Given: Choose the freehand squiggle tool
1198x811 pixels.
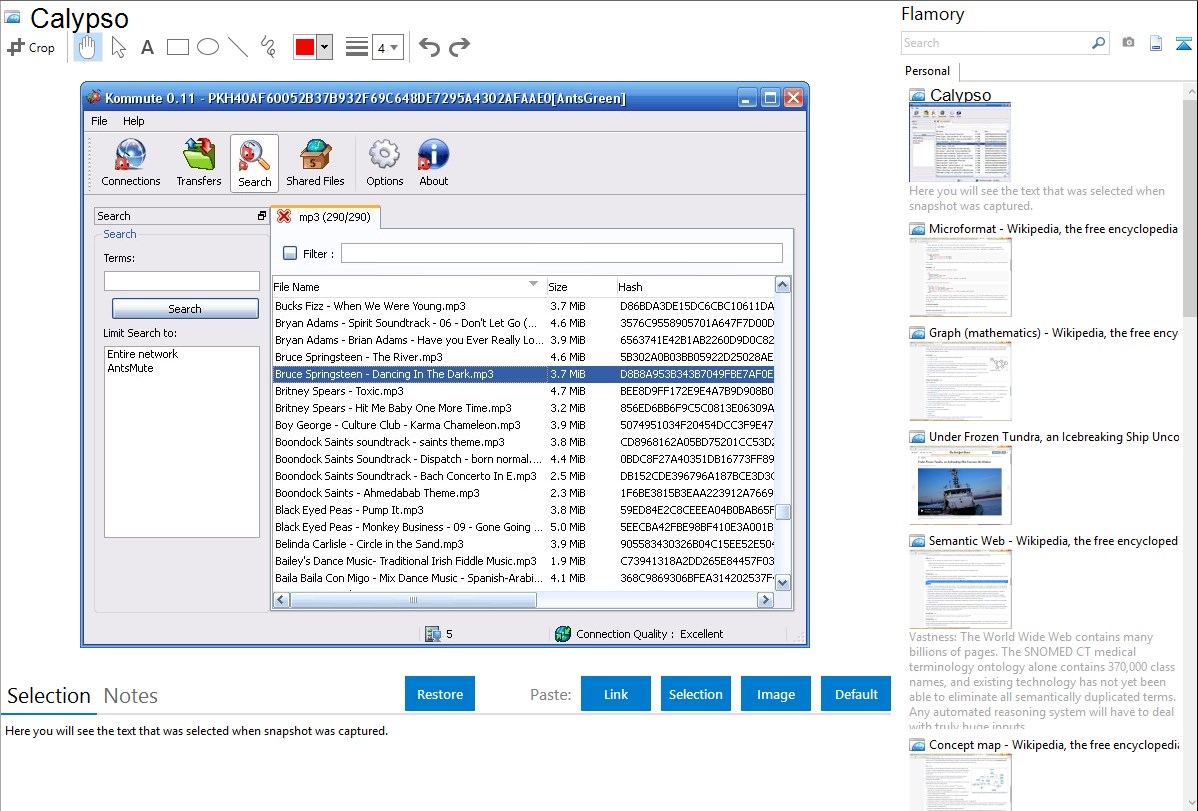Looking at the screenshot, I should 268,47.
